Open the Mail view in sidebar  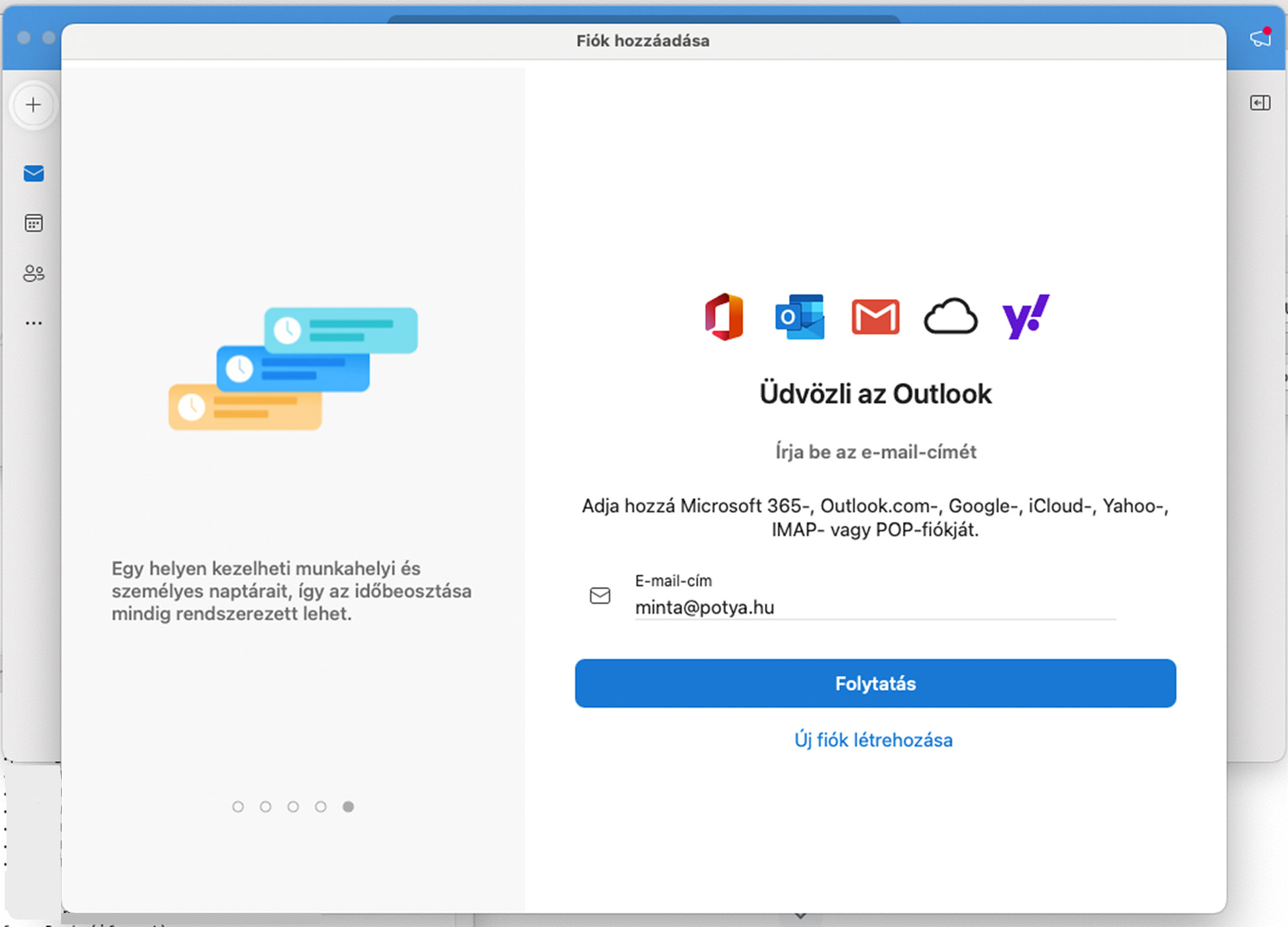pos(34,174)
